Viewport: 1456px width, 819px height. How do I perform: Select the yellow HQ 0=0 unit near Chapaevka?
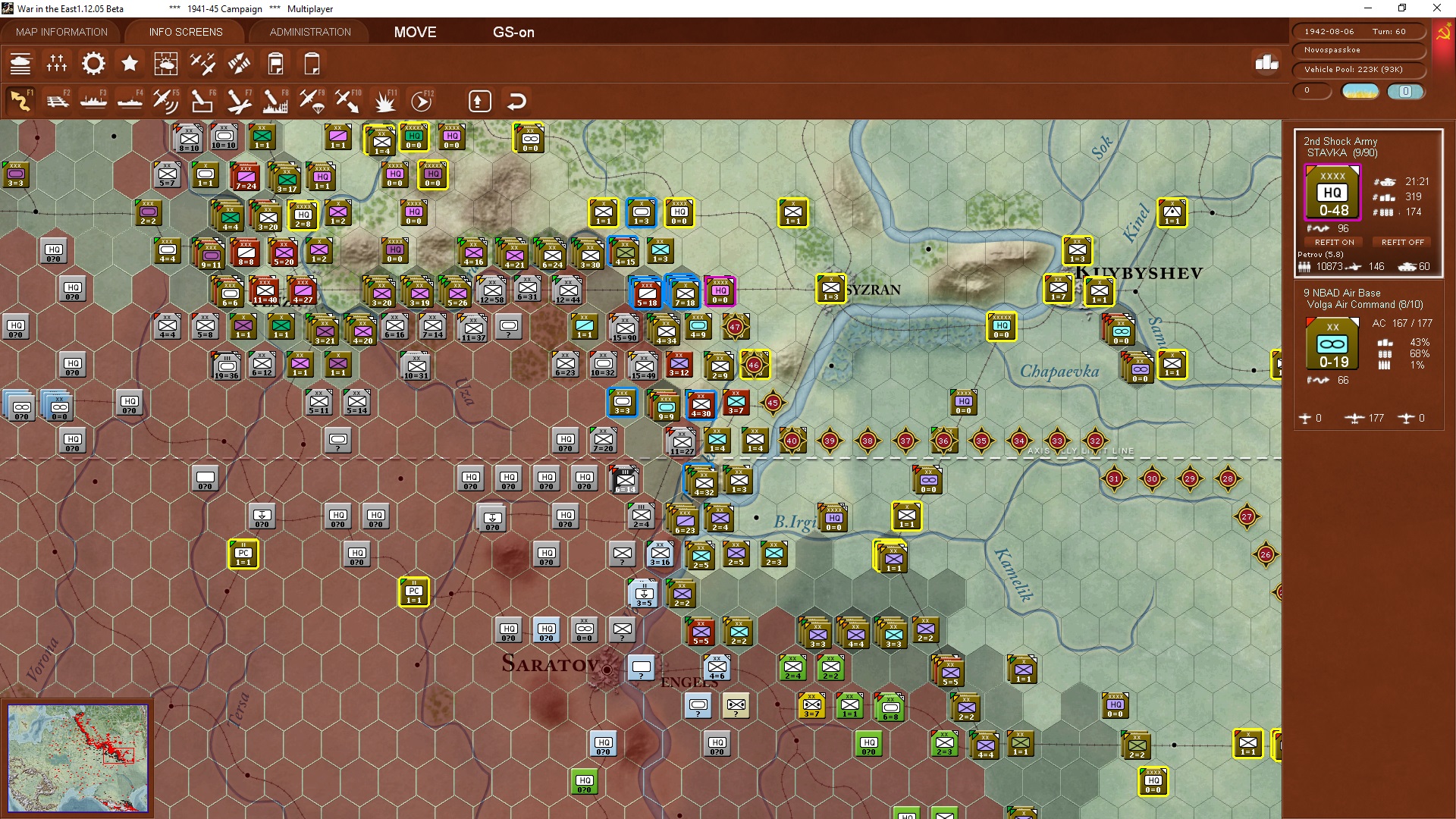point(1002,328)
